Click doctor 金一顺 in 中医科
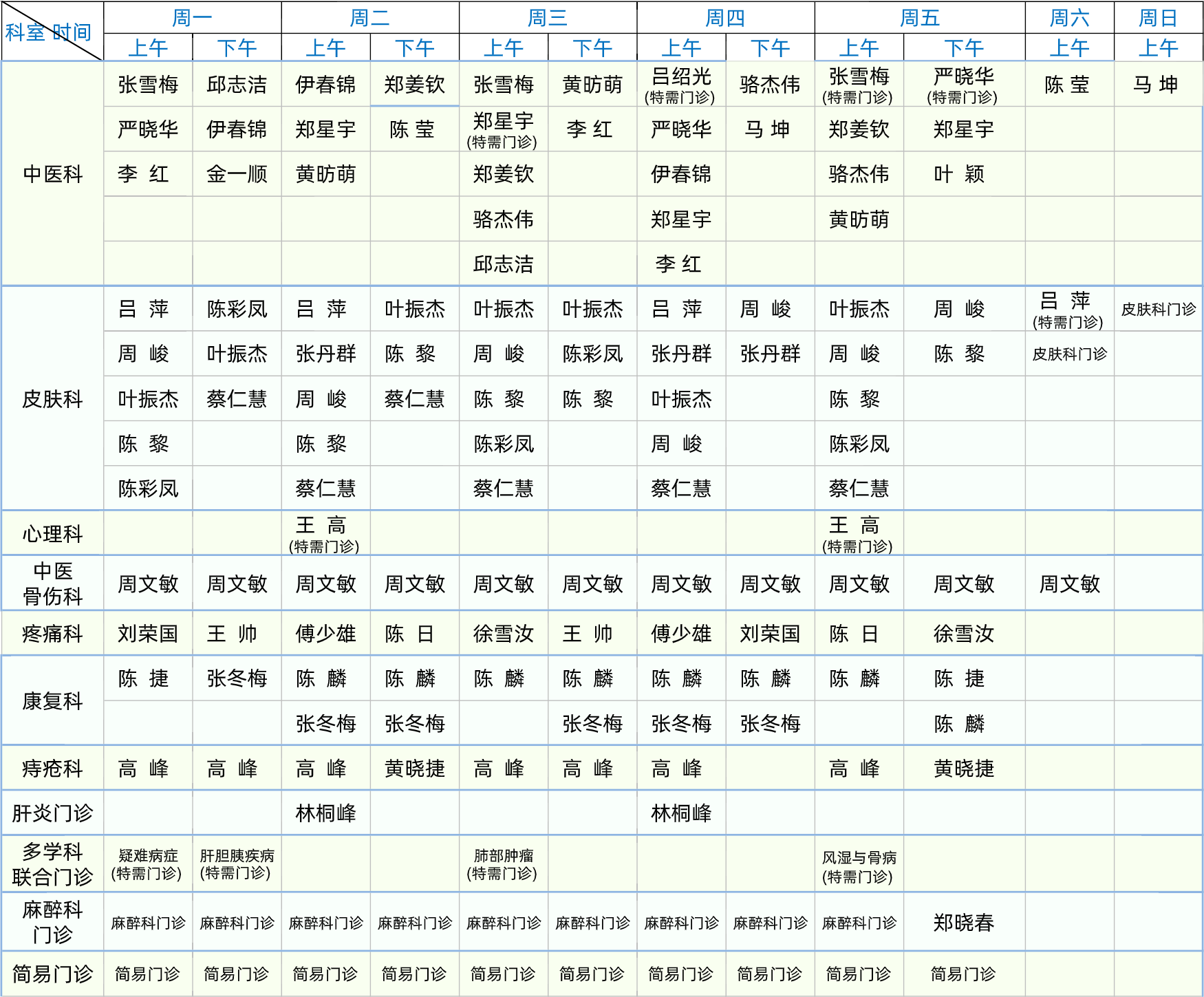Image resolution: width=1204 pixels, height=997 pixels. tap(237, 174)
